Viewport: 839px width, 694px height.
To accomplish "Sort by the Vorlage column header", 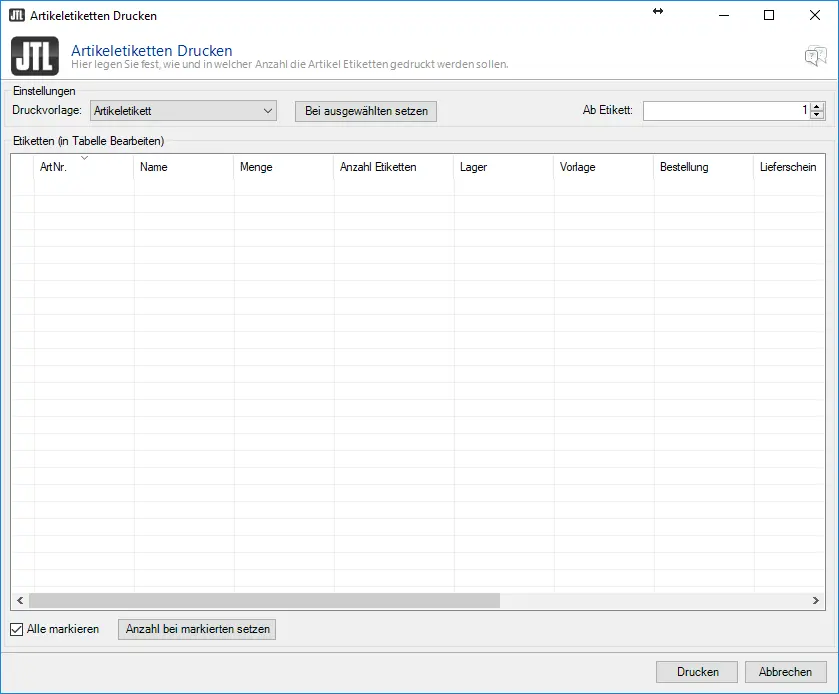I will [x=604, y=167].
